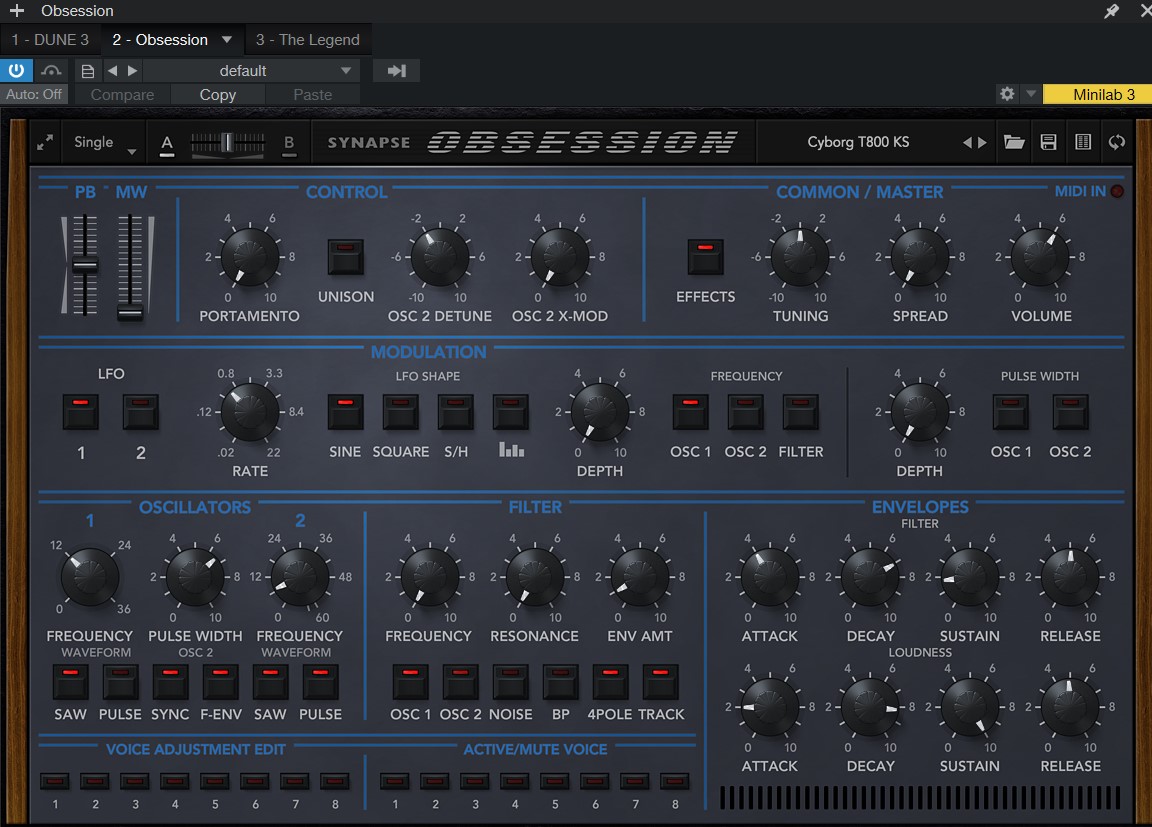
Task: Click the MIDI IN indicator light
Action: coord(1117,192)
